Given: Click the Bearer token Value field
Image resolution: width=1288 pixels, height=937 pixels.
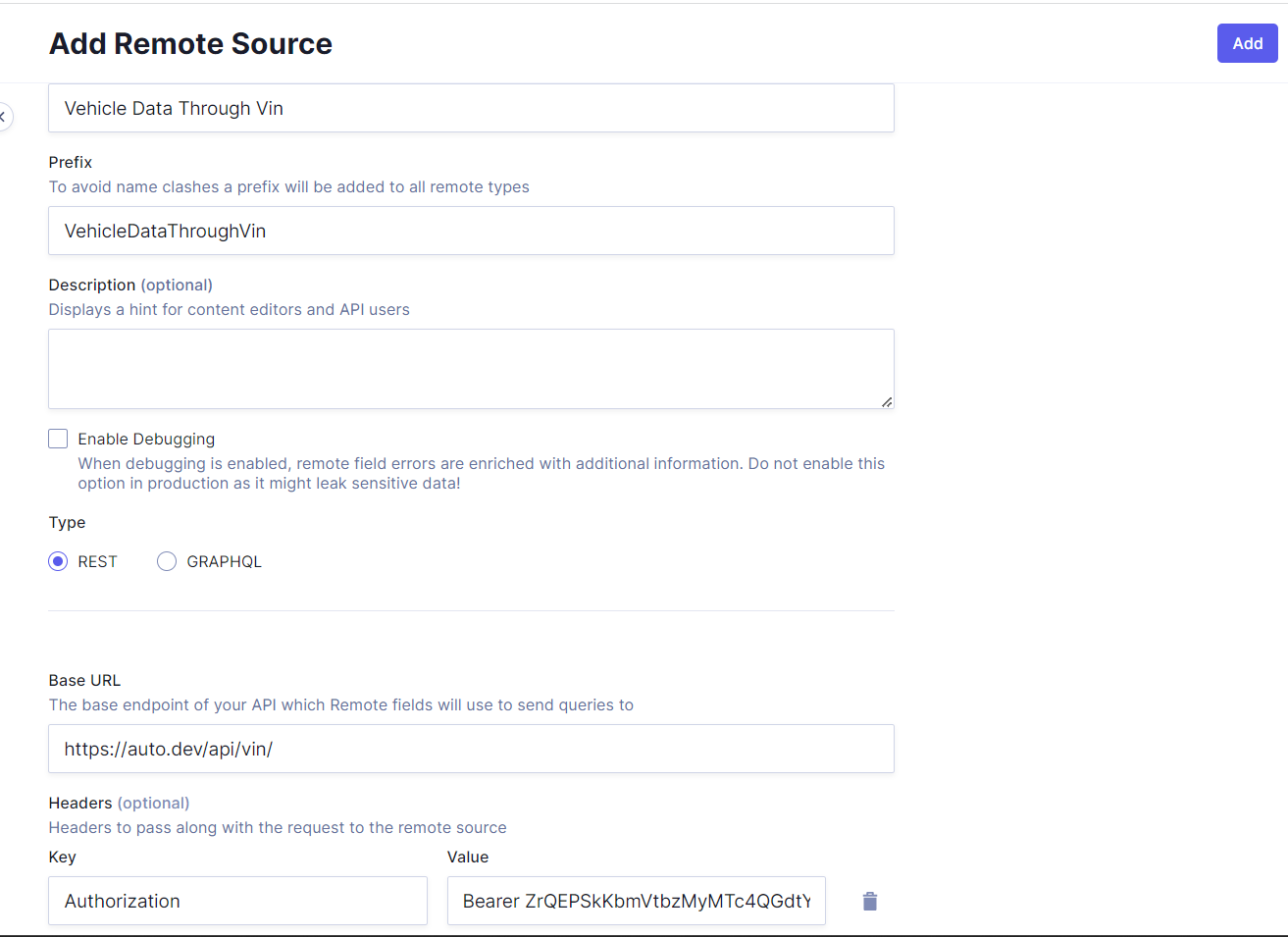Looking at the screenshot, I should [636, 901].
